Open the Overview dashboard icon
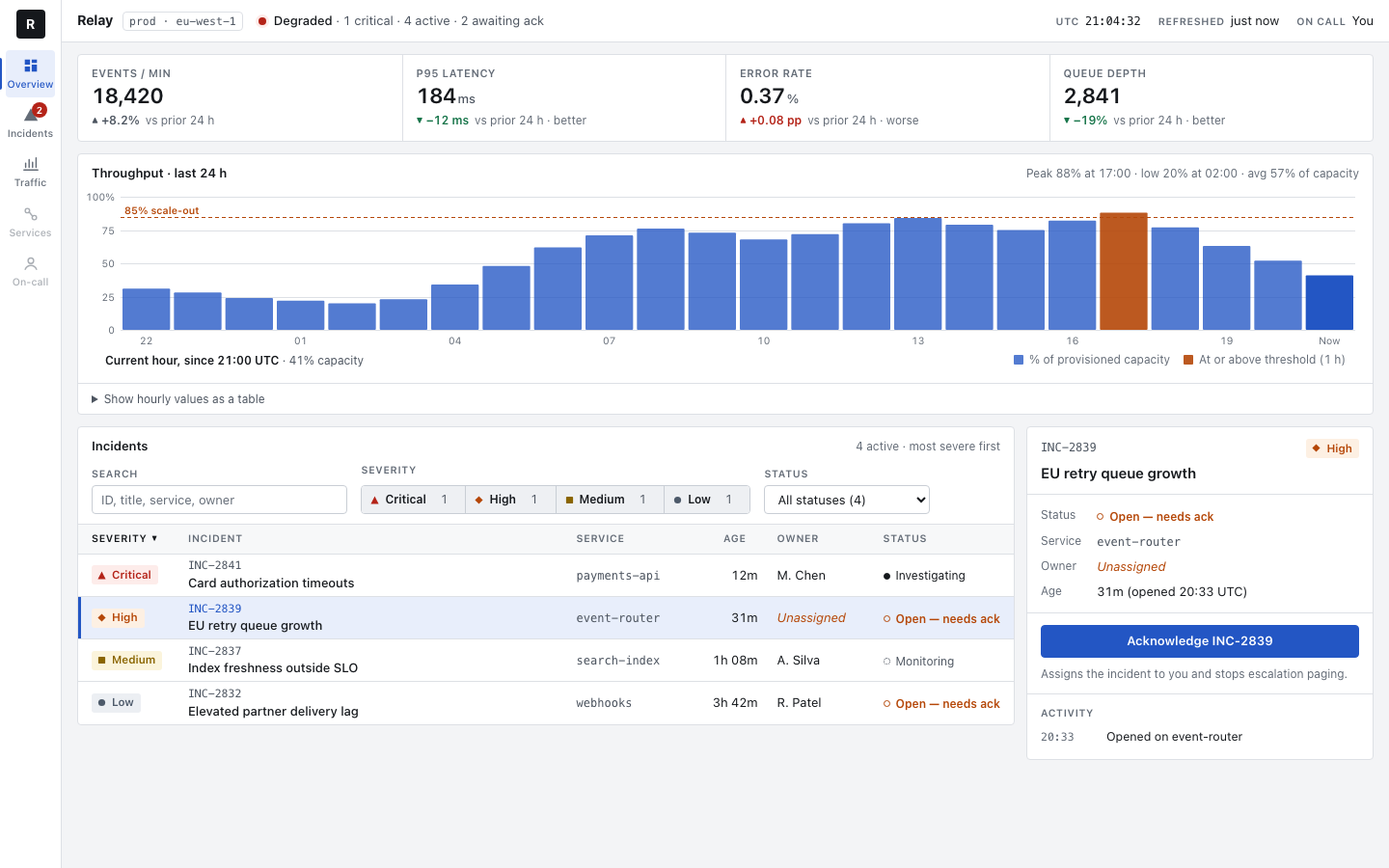The width and height of the screenshot is (1389, 868). [x=31, y=66]
